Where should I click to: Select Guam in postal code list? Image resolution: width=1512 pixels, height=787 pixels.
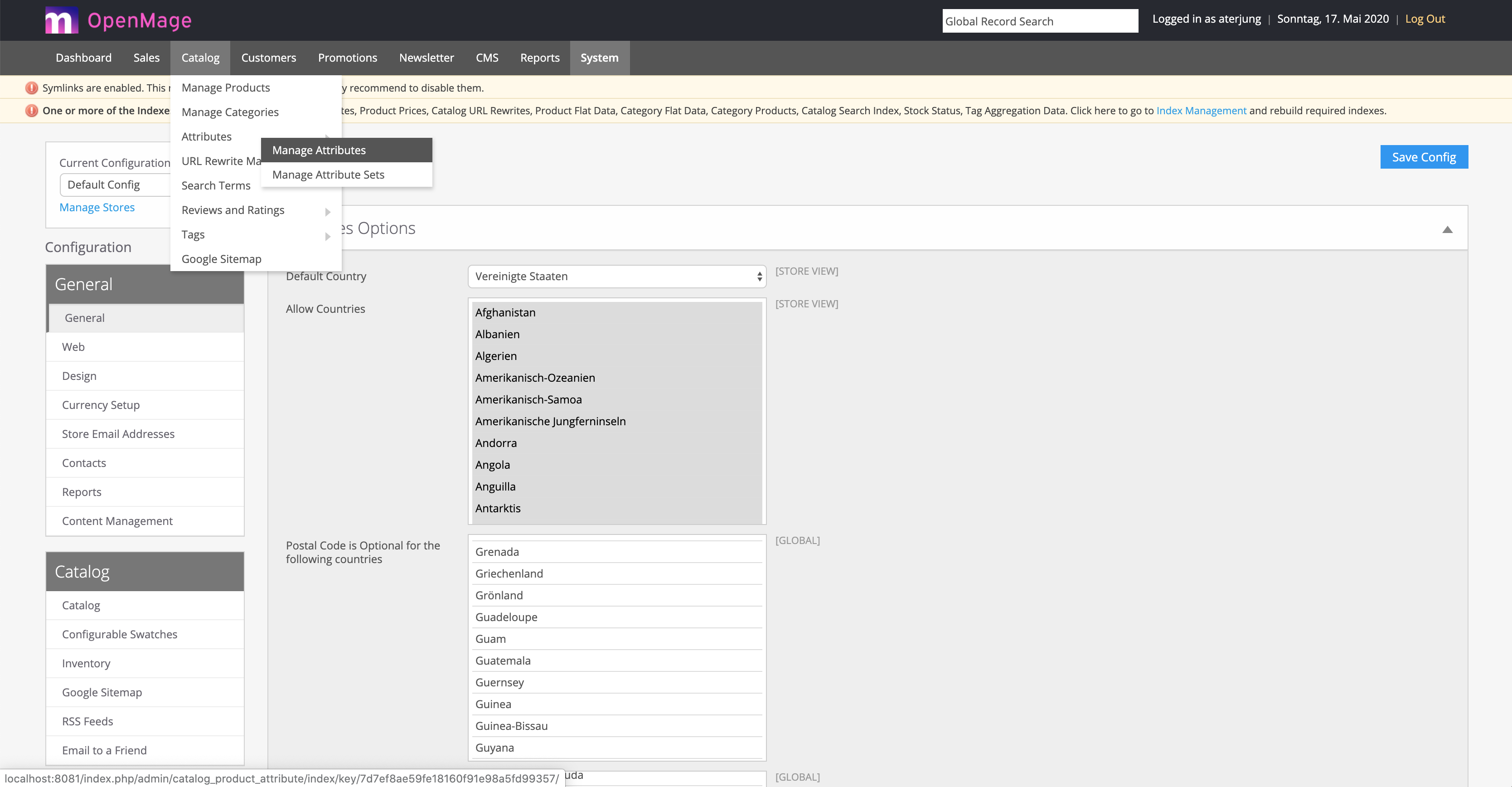point(617,639)
